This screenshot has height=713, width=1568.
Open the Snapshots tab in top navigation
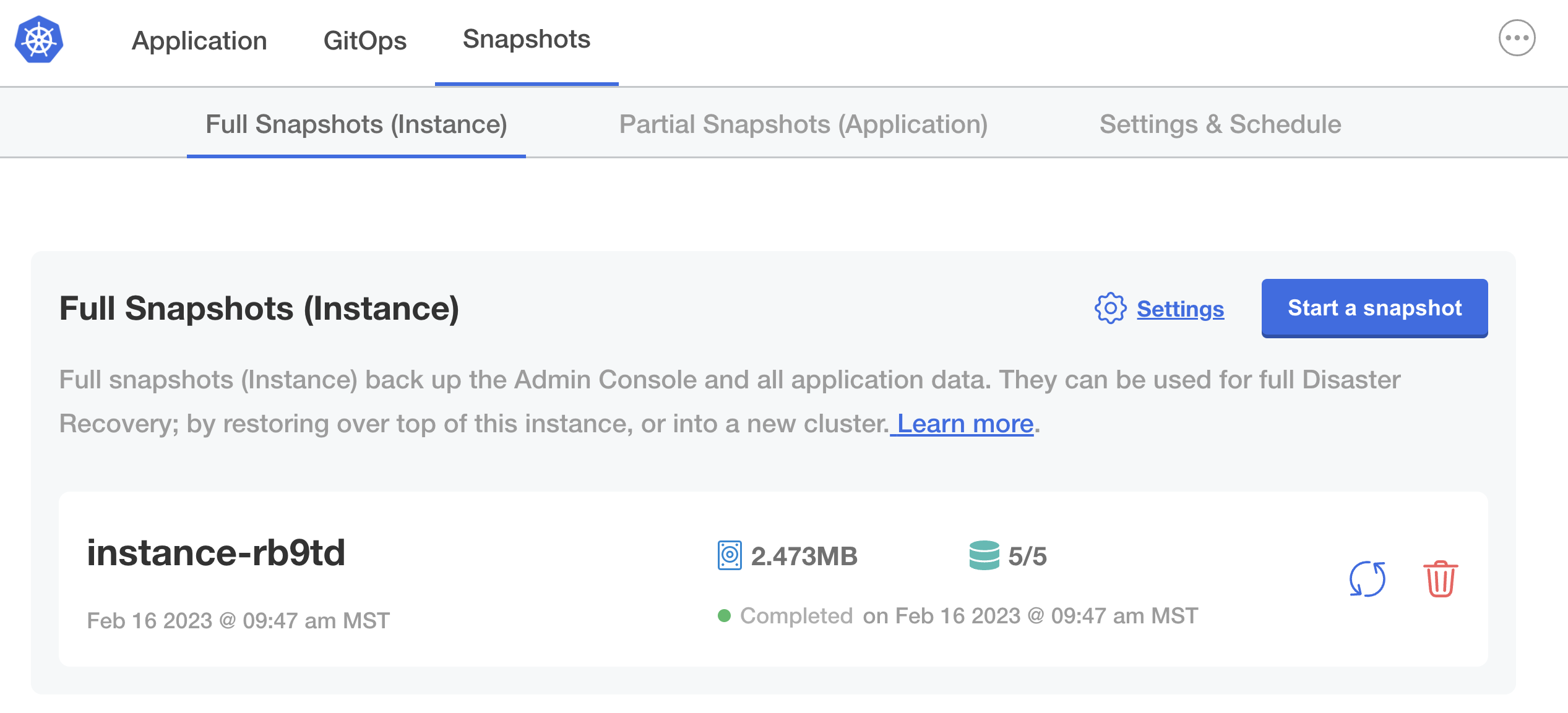(525, 39)
